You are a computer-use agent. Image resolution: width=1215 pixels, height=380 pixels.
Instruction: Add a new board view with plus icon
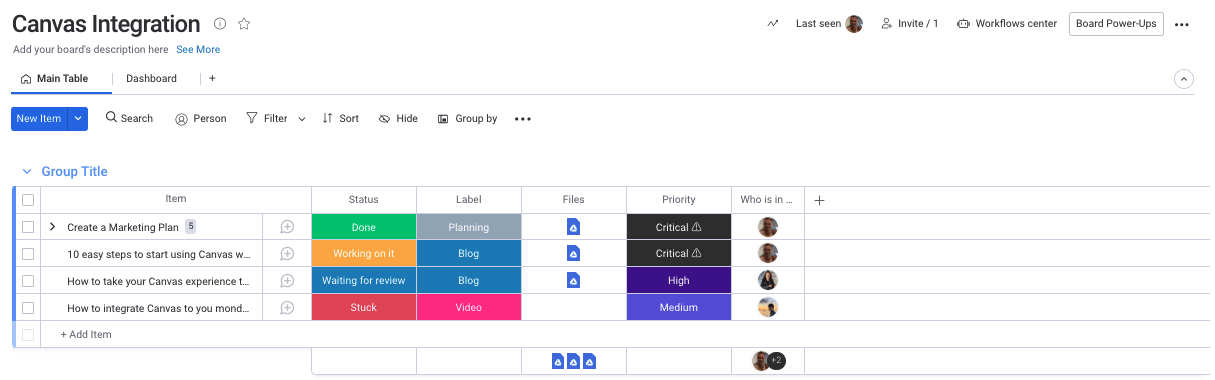pos(212,78)
